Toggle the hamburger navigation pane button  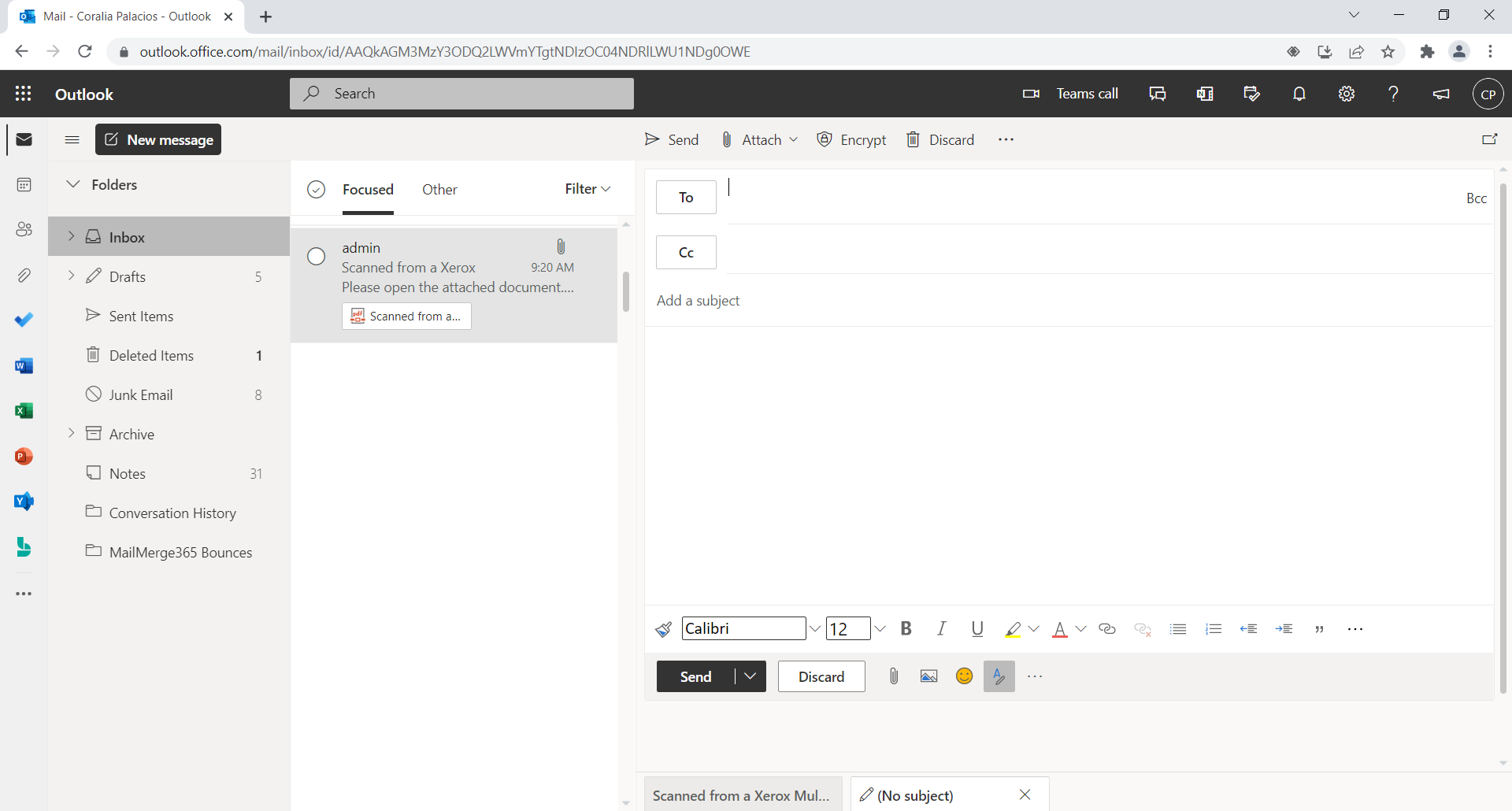(72, 139)
